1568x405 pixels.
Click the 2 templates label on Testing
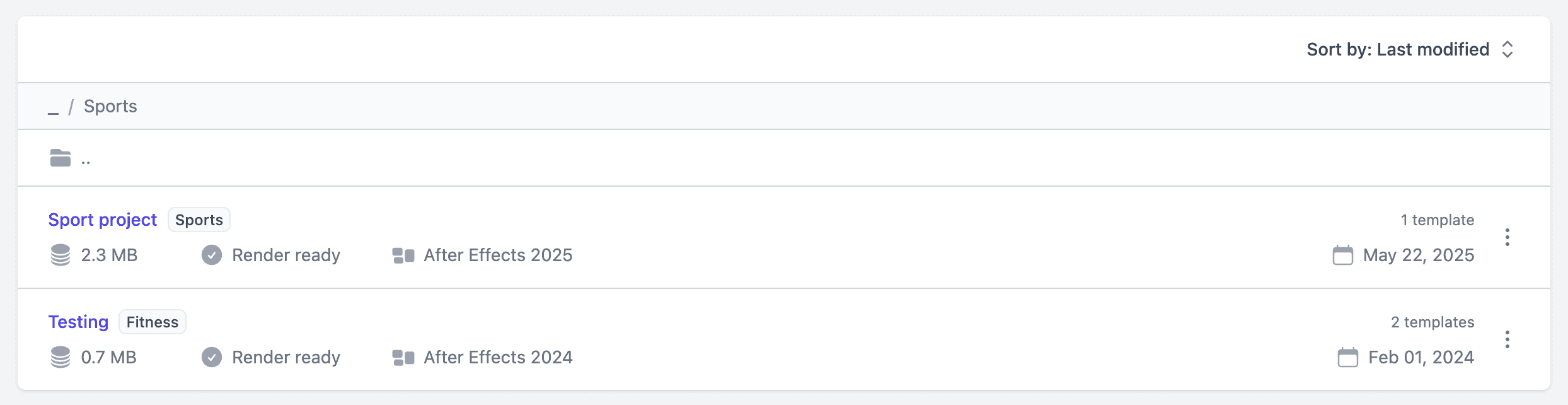pyautogui.click(x=1433, y=322)
